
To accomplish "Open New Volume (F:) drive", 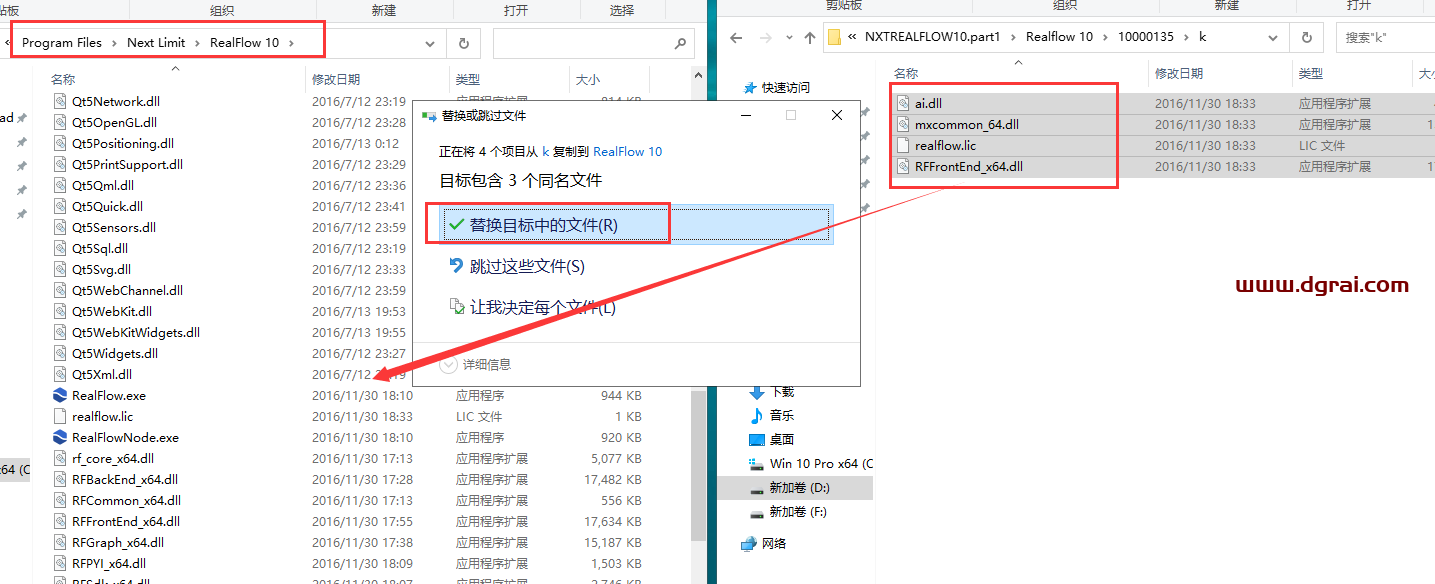I will (x=799, y=512).
